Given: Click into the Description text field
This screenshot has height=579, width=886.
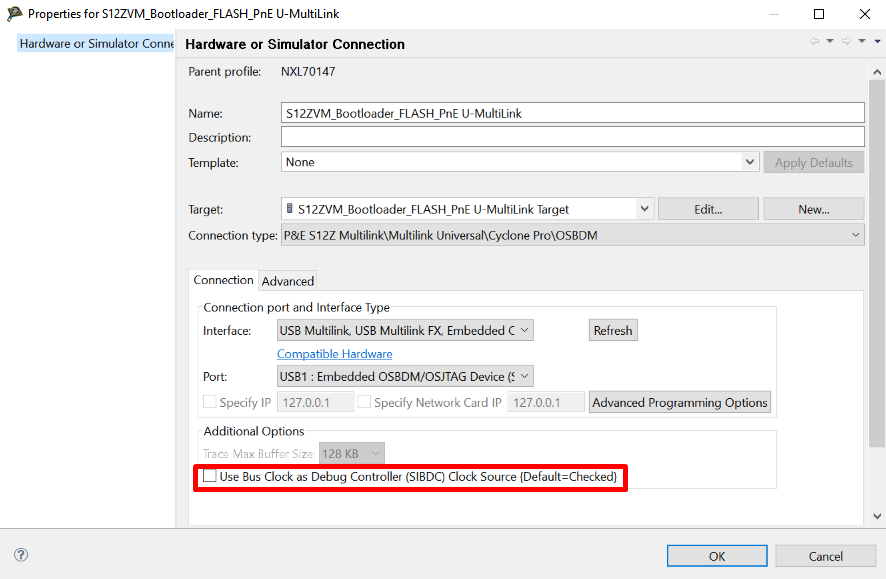Looking at the screenshot, I should click(x=572, y=137).
